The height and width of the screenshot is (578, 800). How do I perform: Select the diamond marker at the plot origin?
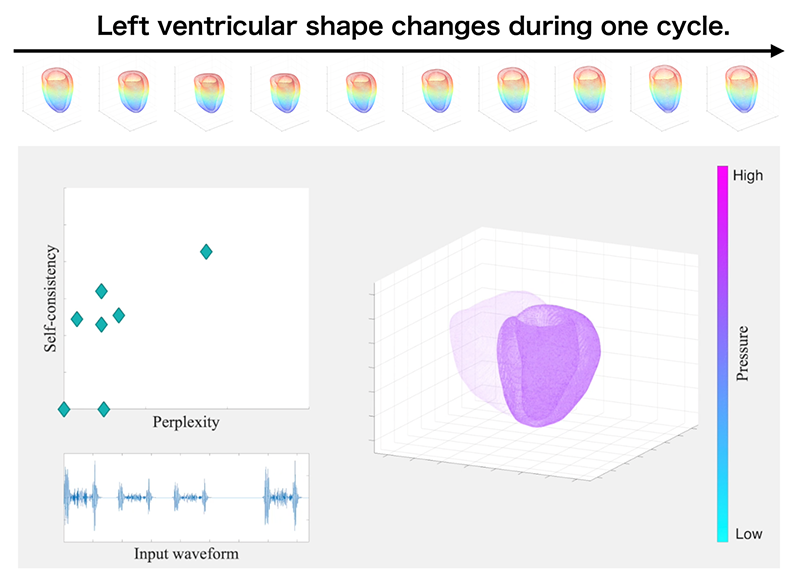(x=64, y=409)
